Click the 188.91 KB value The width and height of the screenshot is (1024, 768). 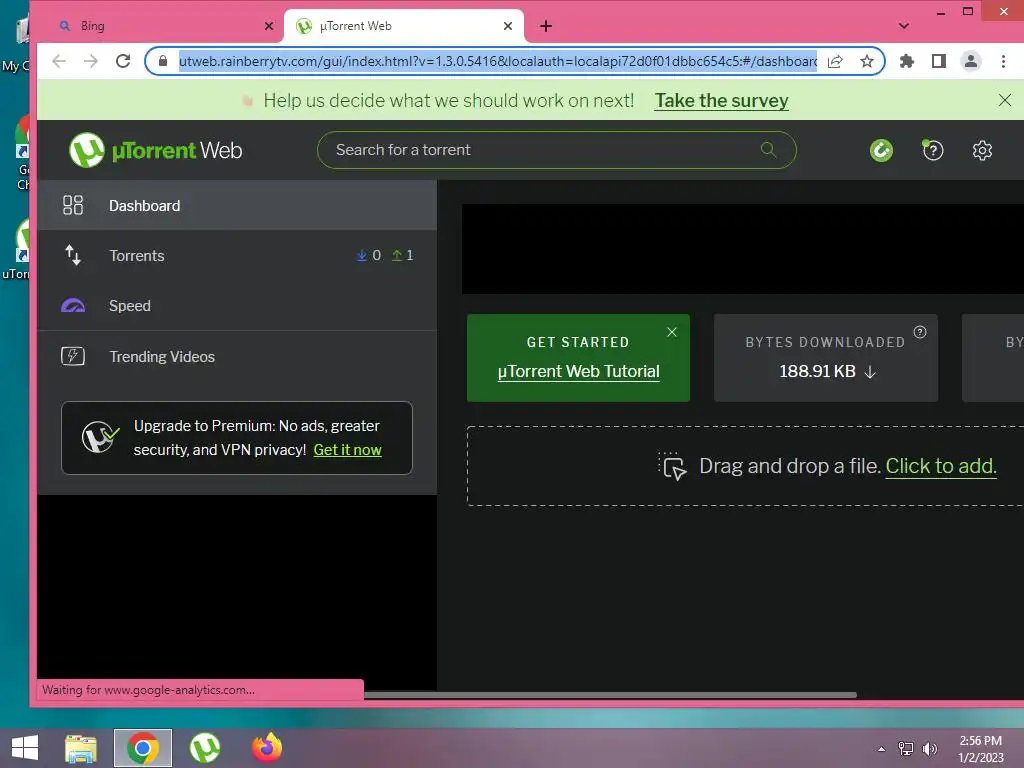tap(817, 372)
